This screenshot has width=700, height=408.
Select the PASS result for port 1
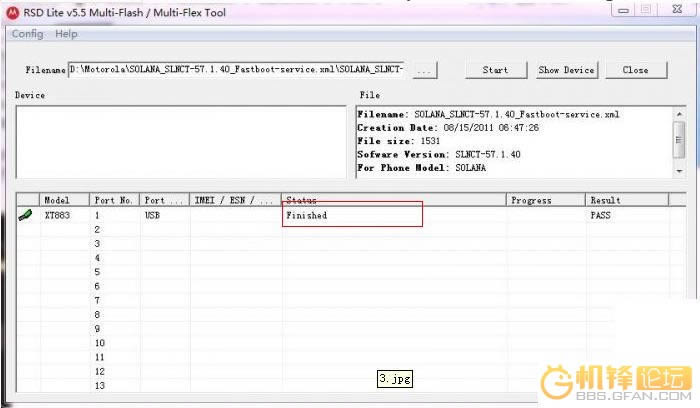pyautogui.click(x=600, y=215)
